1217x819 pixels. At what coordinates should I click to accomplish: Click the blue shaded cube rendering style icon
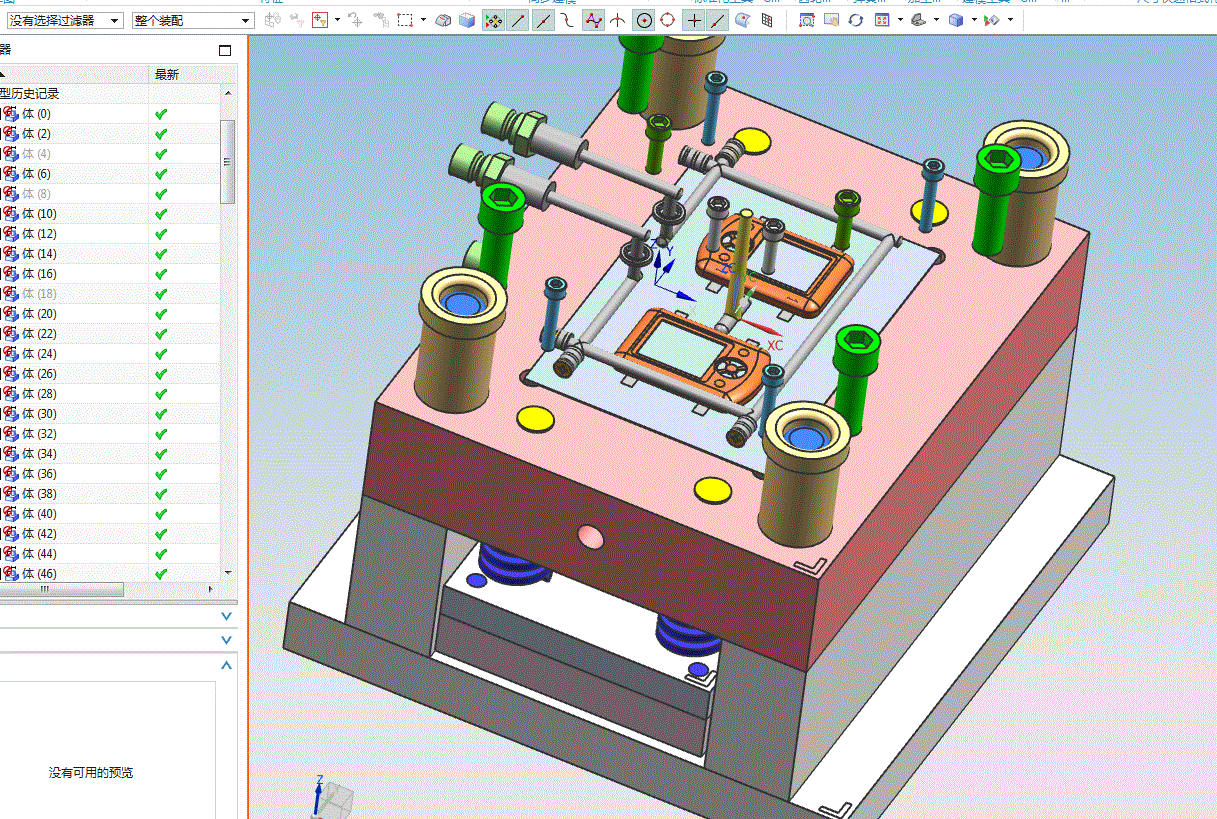click(x=956, y=20)
